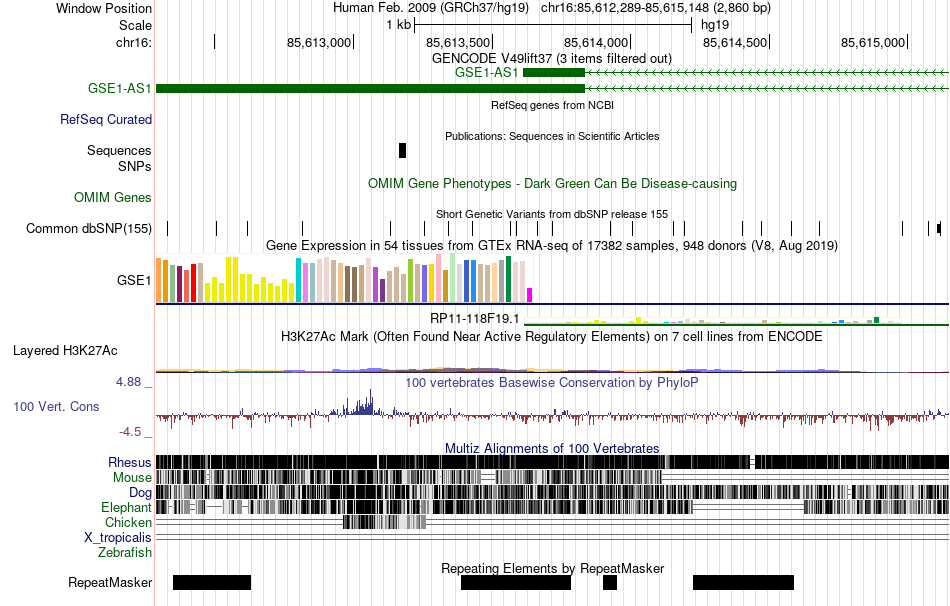Click the rightmost RepeatMasker black block
This screenshot has height=606, width=950.
pos(743,582)
